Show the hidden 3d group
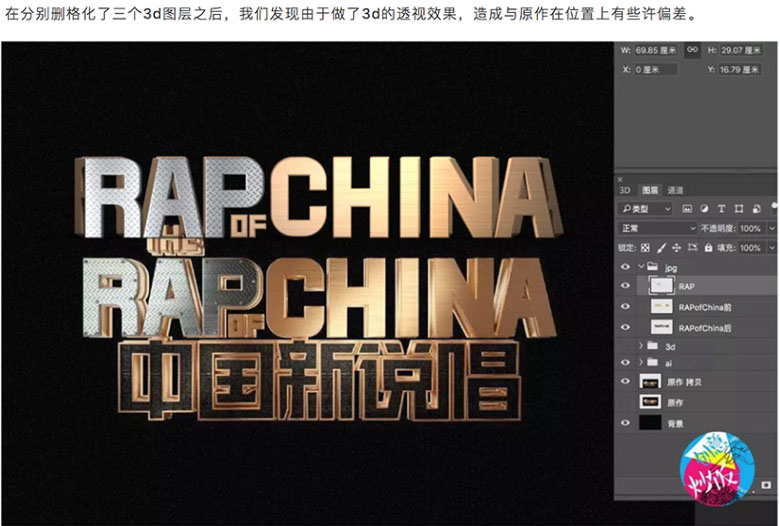780x526 pixels. pos(625,346)
